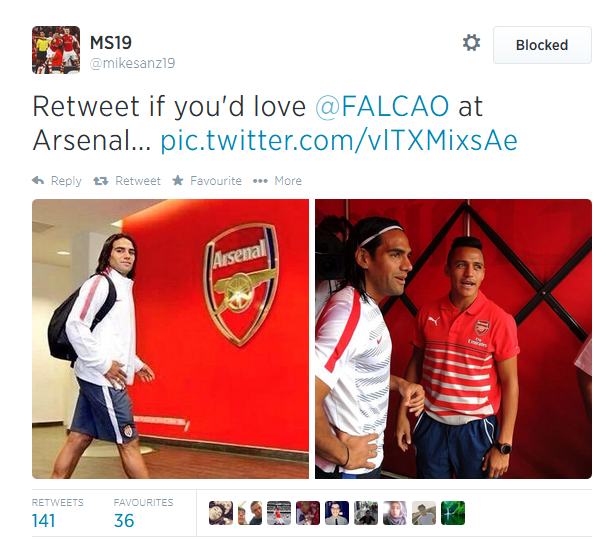View the 141 retweets count
The image size is (606, 539).
click(43, 521)
